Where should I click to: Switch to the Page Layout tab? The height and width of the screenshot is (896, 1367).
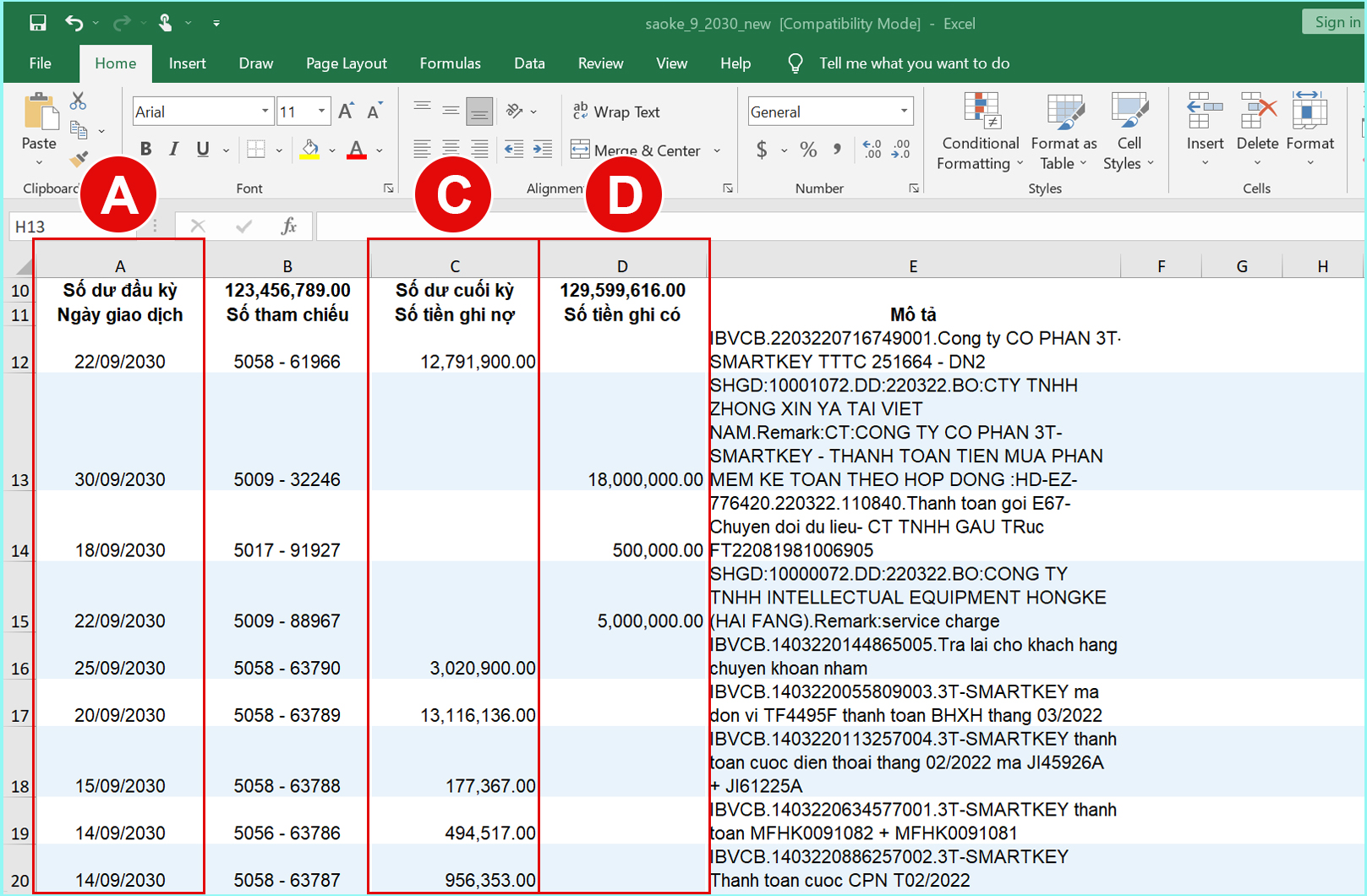coord(346,63)
